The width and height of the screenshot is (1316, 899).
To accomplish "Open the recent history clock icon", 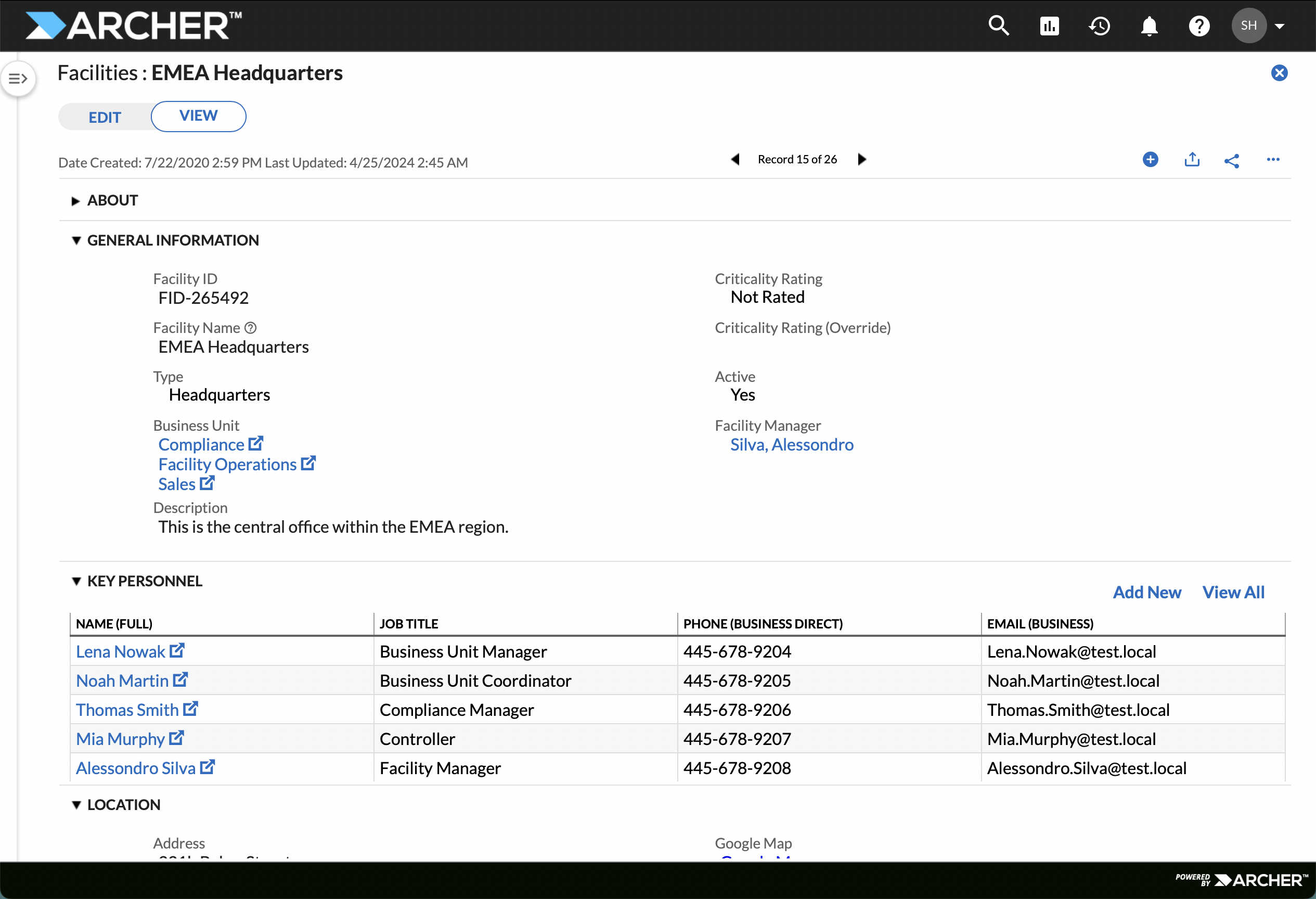I will 1099,25.
